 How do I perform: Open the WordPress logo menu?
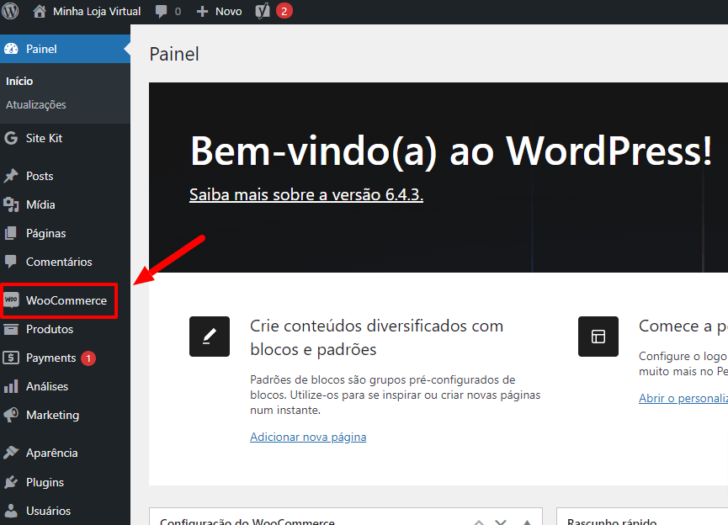tap(10, 11)
